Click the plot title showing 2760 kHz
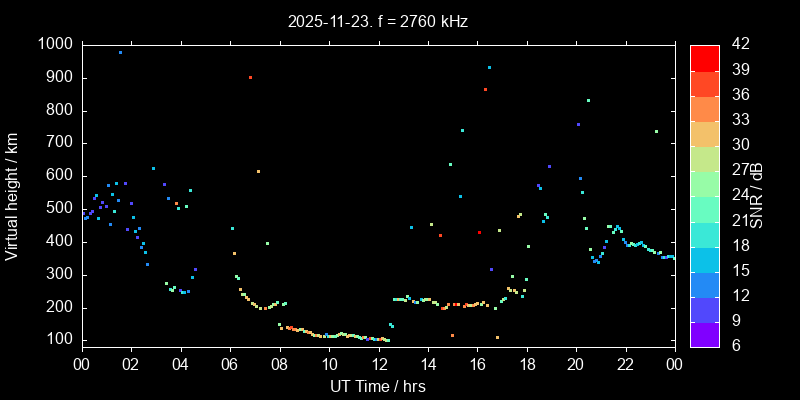The width and height of the screenshot is (800, 400). click(x=377, y=20)
